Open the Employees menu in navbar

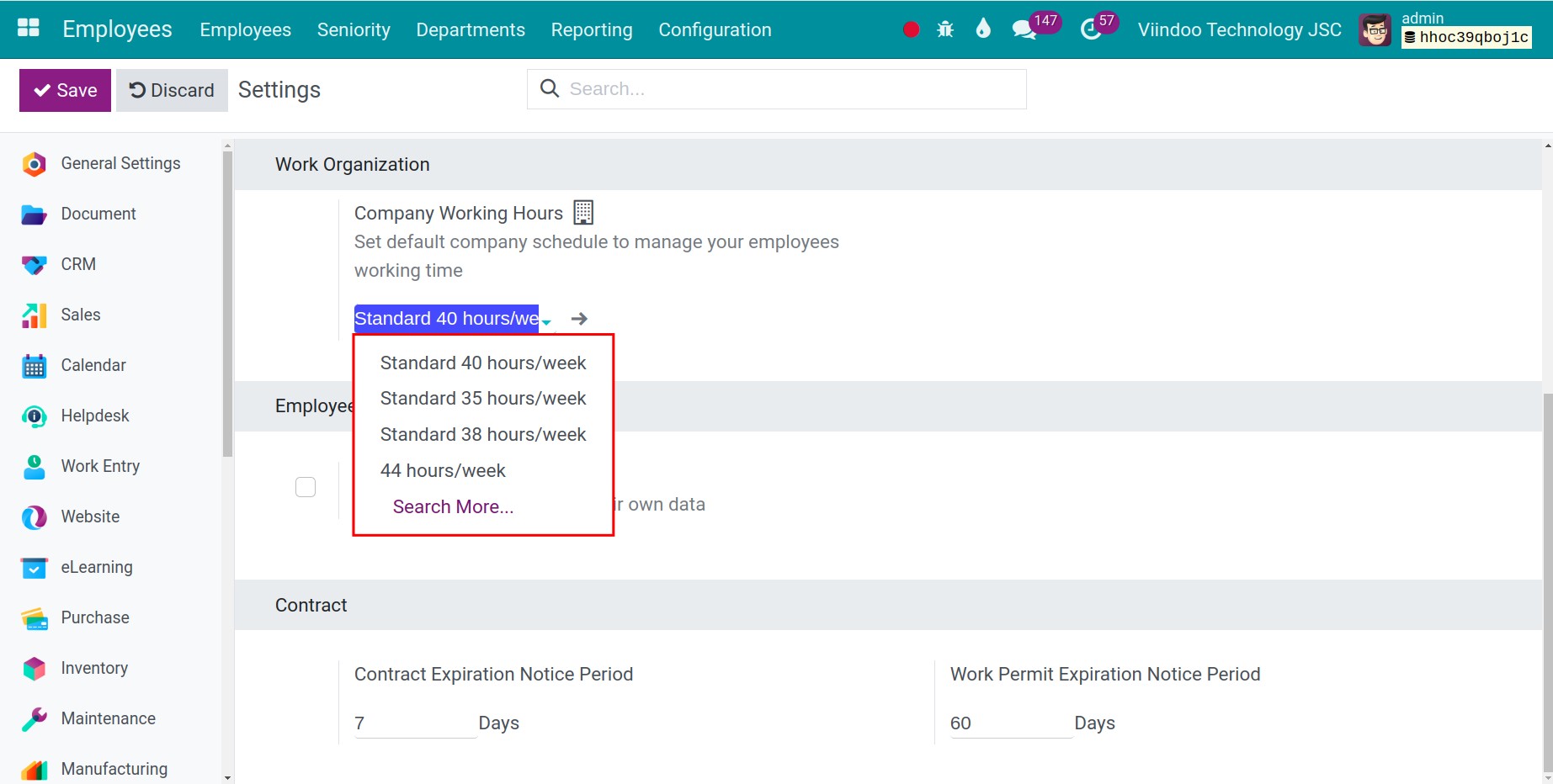tap(245, 29)
